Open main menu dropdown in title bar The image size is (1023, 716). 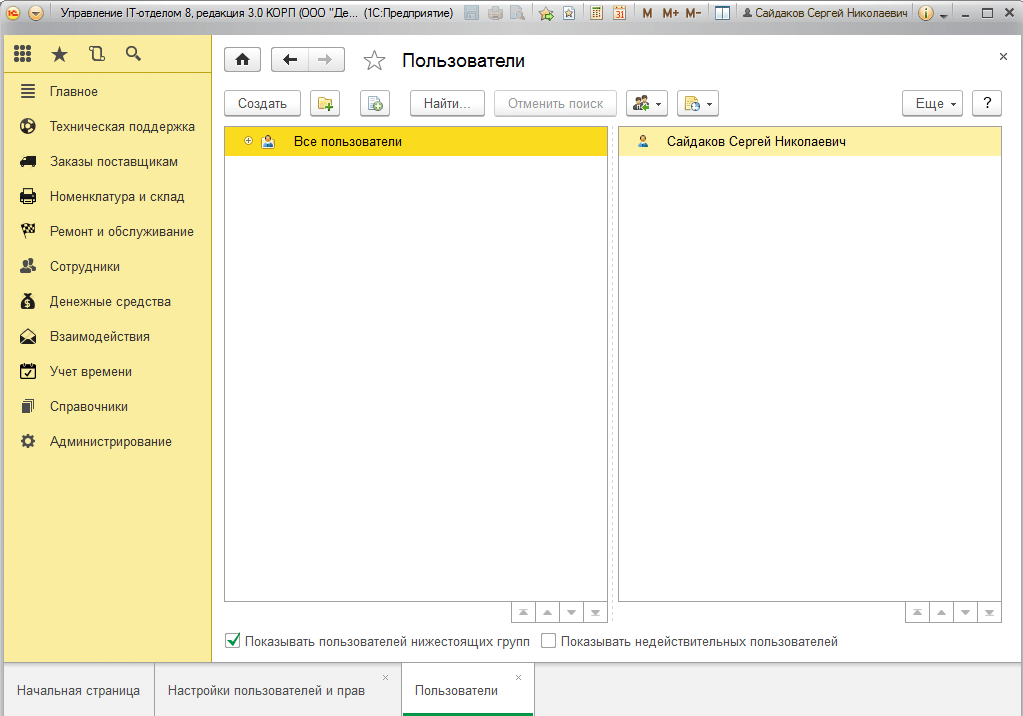37,12
